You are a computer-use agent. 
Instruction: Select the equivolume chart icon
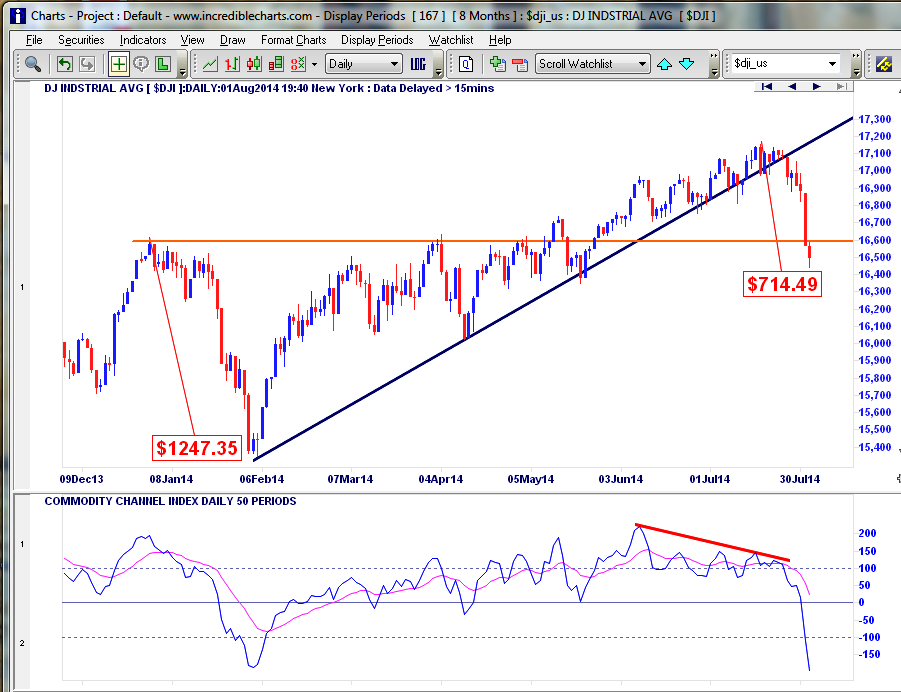pyautogui.click(x=276, y=64)
